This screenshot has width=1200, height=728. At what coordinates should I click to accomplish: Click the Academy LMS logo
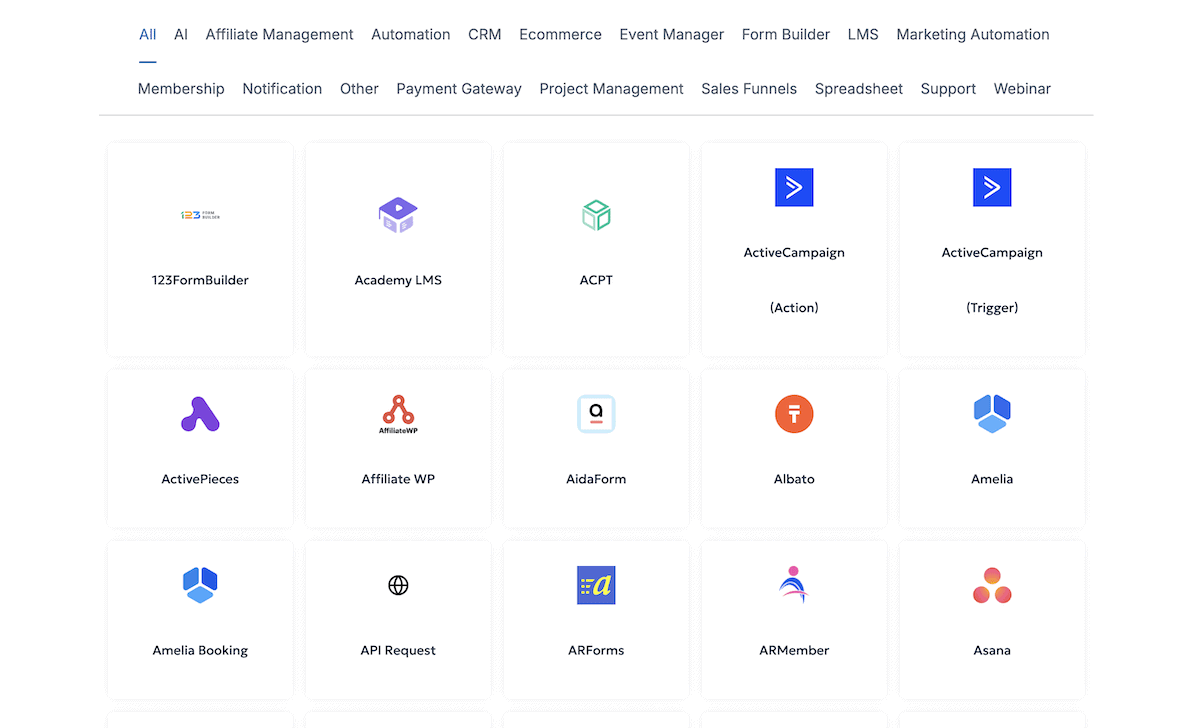[398, 214]
